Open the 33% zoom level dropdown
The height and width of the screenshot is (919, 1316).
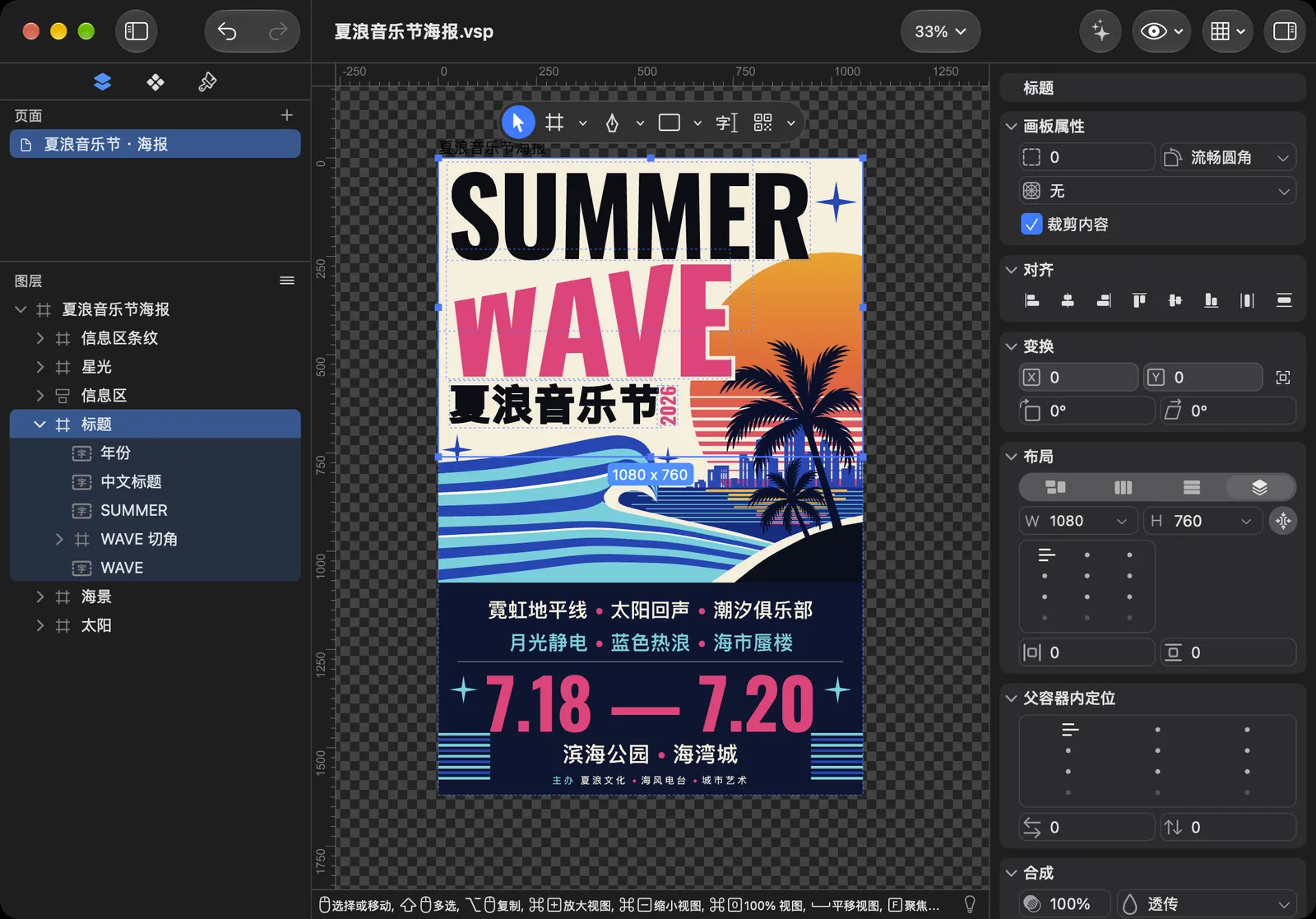click(941, 31)
